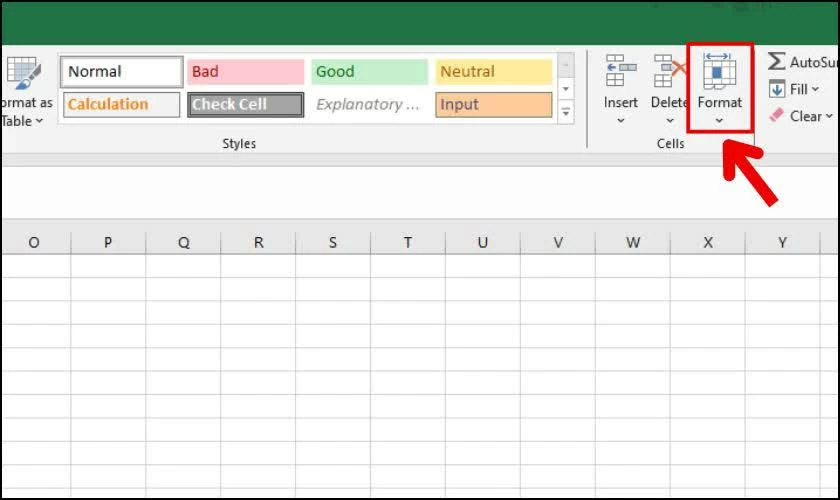Expand the Clear menu chevron
The image size is (840, 500).
point(828,117)
